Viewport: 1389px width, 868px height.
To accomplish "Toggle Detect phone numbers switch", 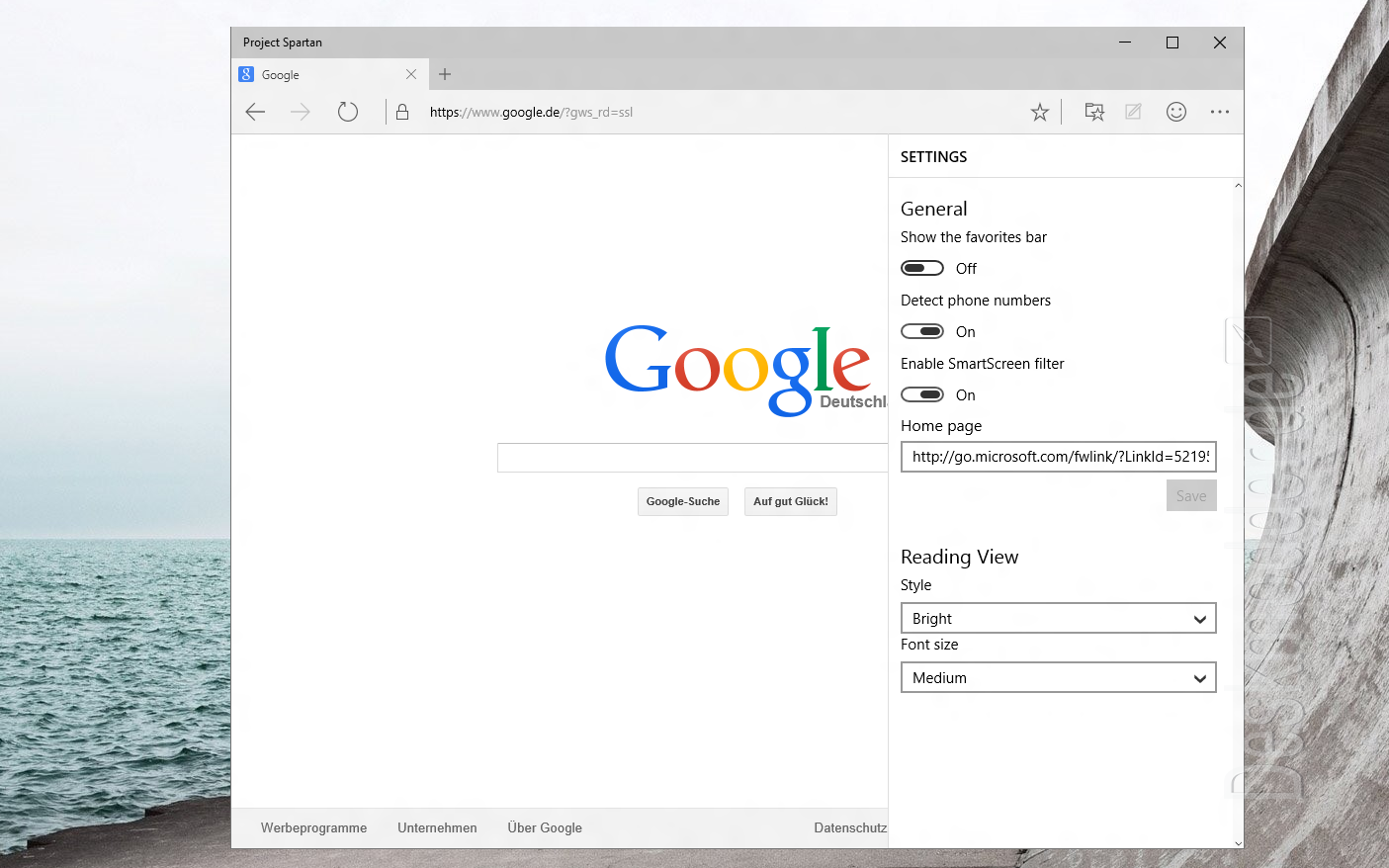I will [922, 331].
